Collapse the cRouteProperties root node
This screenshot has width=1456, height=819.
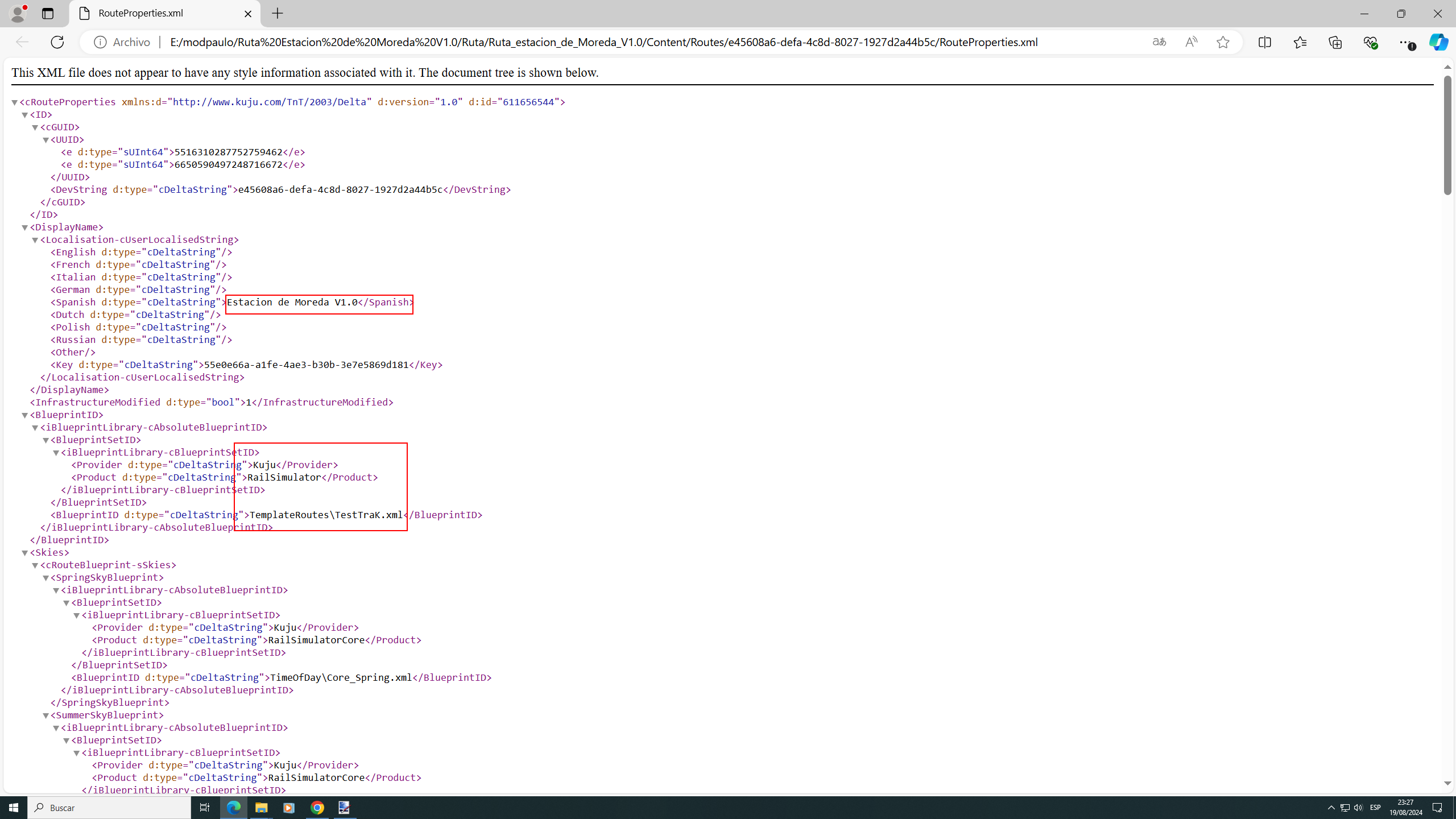[15, 102]
